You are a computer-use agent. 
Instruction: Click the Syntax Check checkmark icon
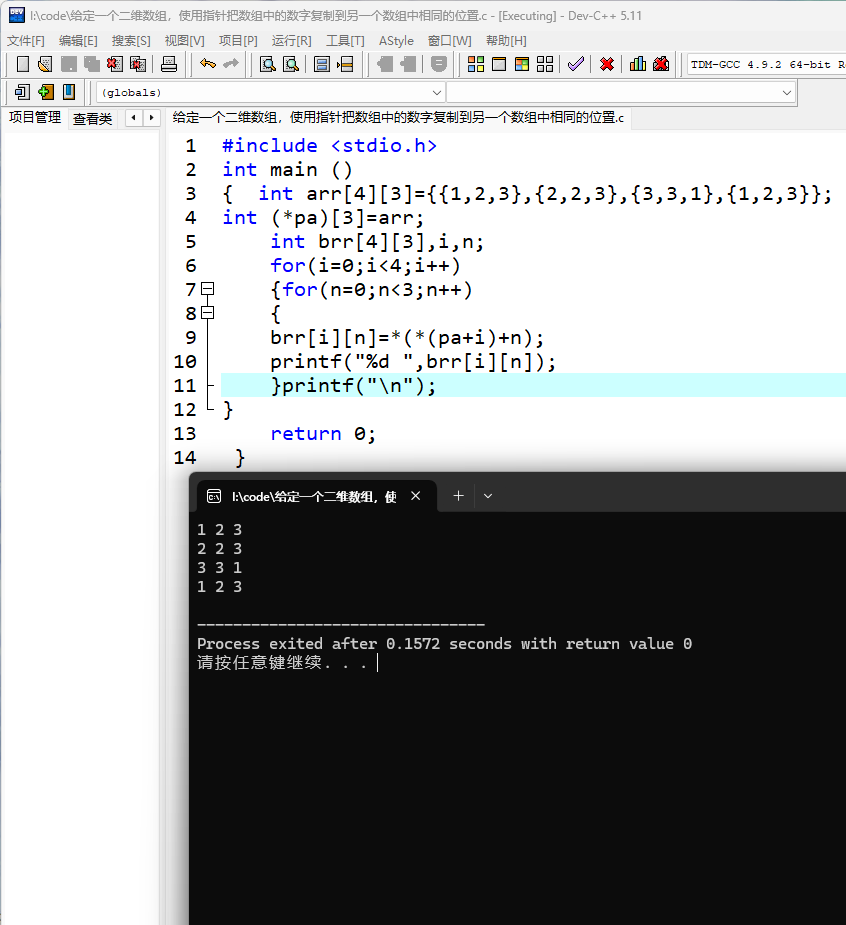576,64
